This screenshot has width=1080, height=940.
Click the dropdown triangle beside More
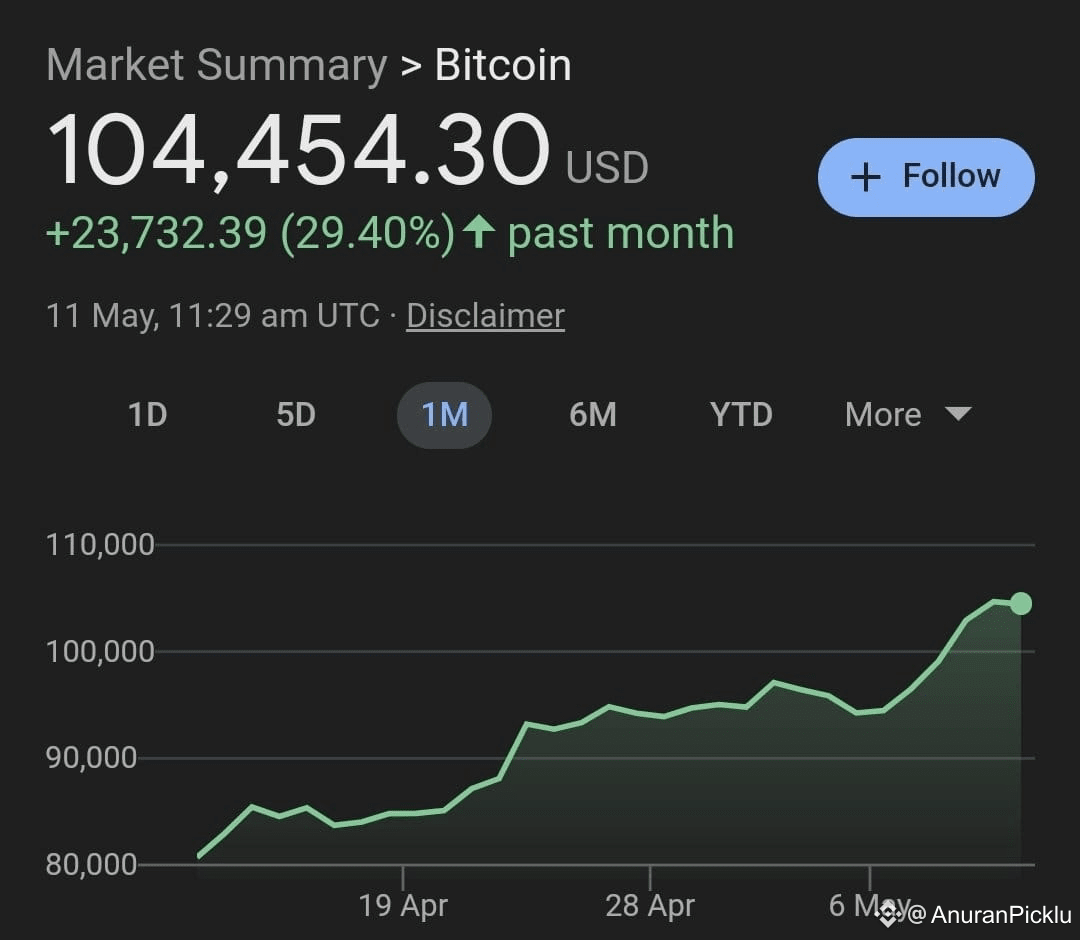[x=958, y=413]
